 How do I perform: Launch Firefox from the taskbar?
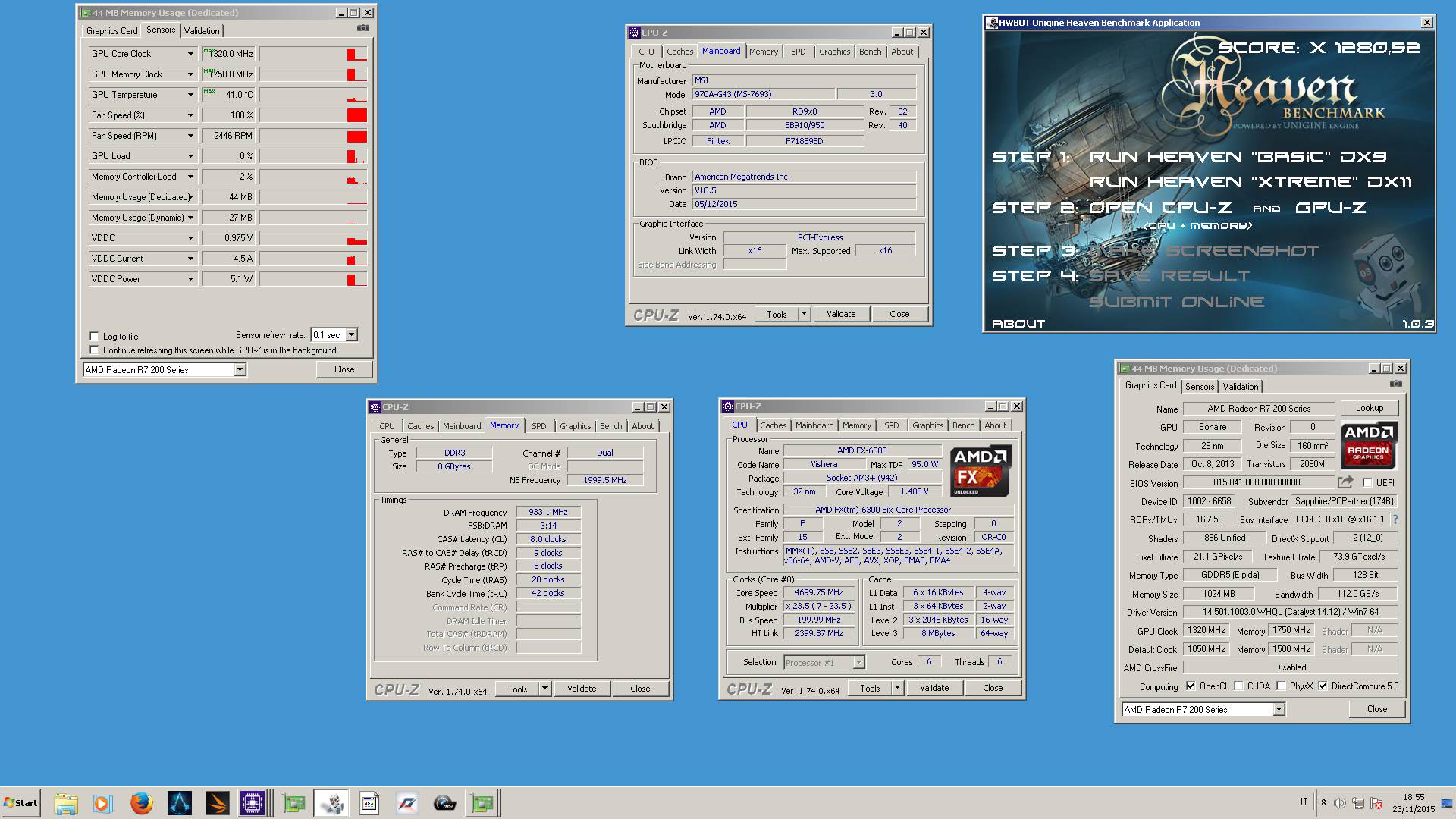click(141, 803)
